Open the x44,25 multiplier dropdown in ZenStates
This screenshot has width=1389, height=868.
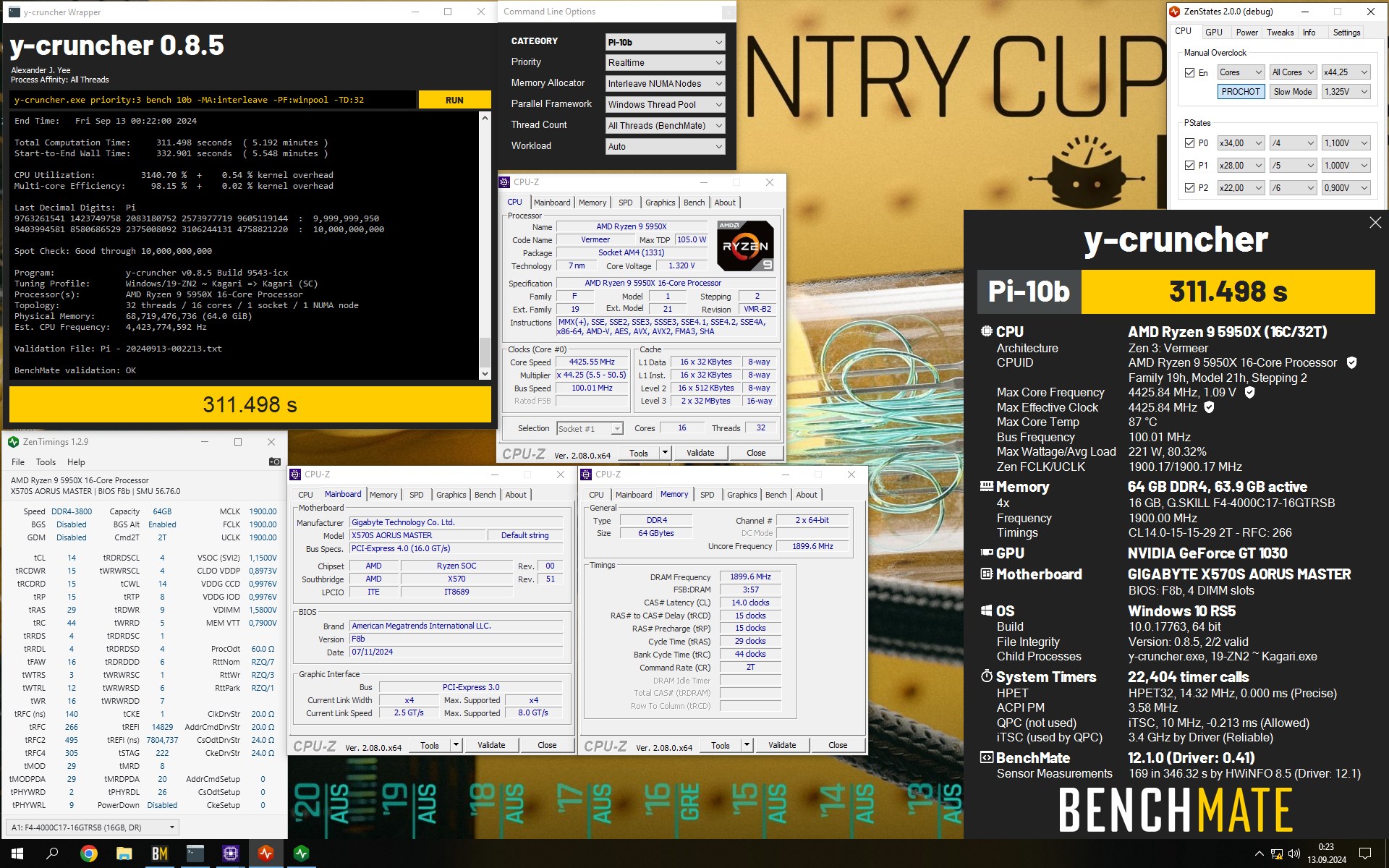1346,72
